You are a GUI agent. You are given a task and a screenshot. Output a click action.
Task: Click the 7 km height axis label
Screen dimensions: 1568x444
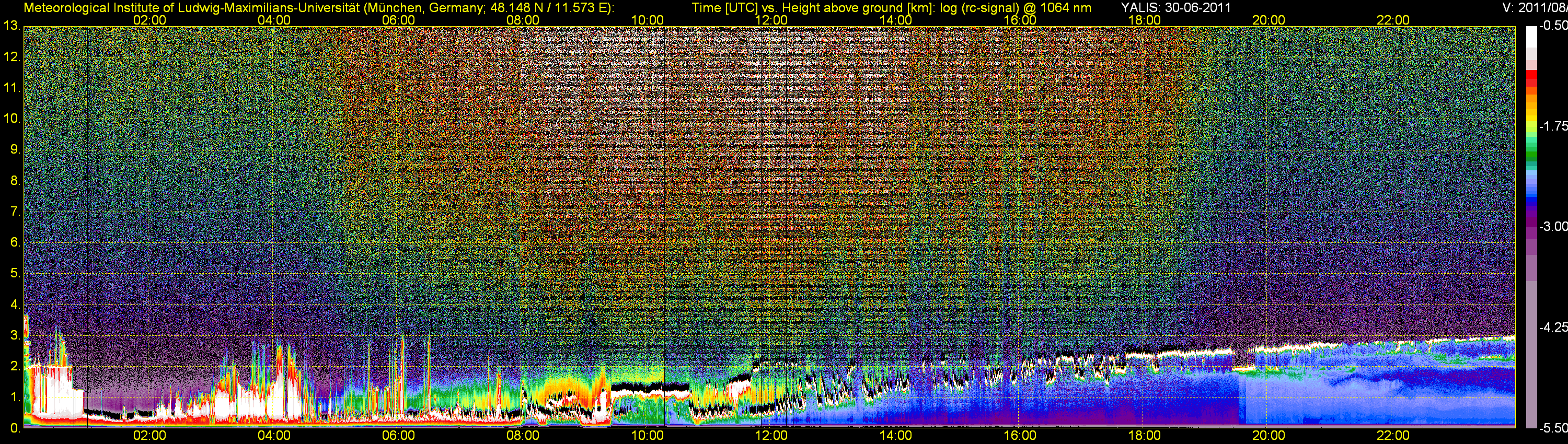(15, 212)
